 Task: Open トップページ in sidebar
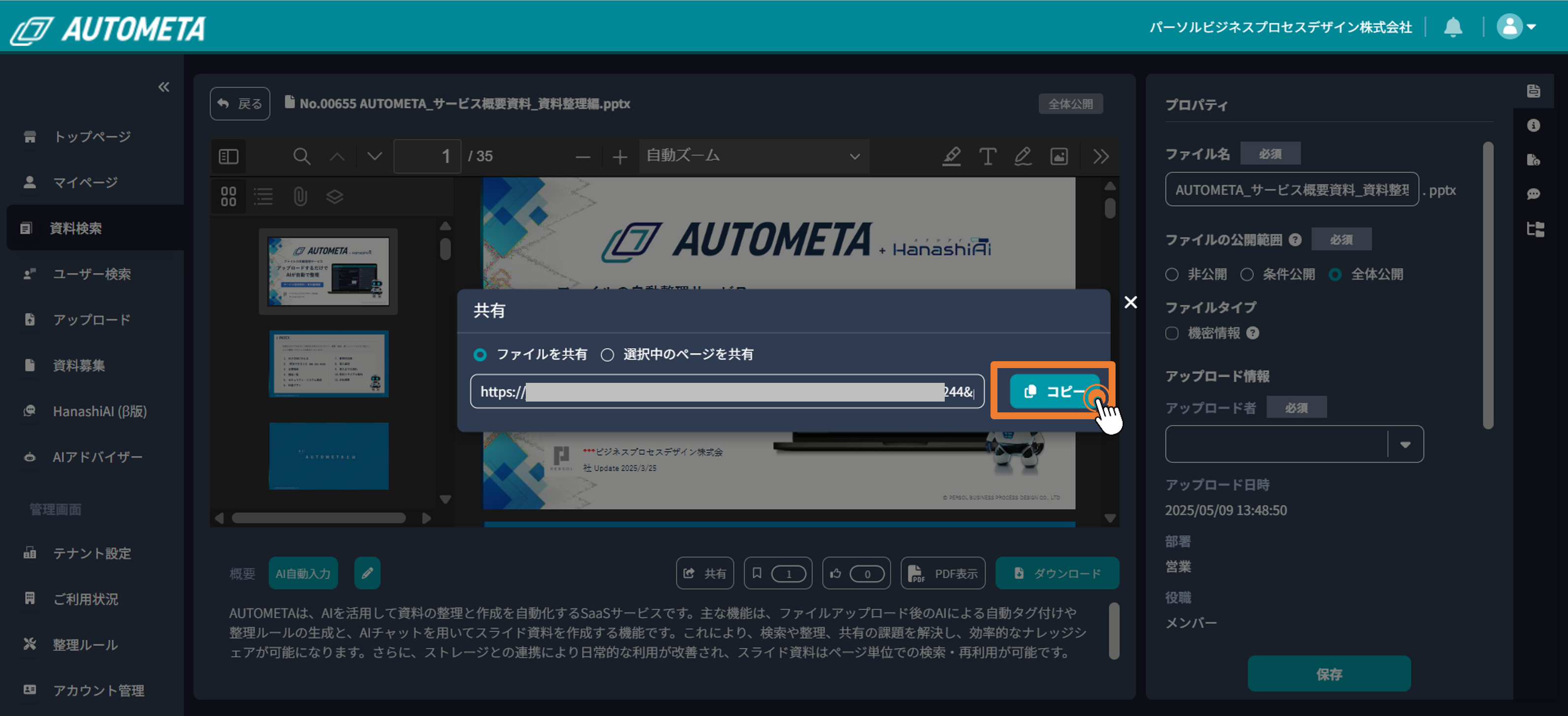pos(91,136)
